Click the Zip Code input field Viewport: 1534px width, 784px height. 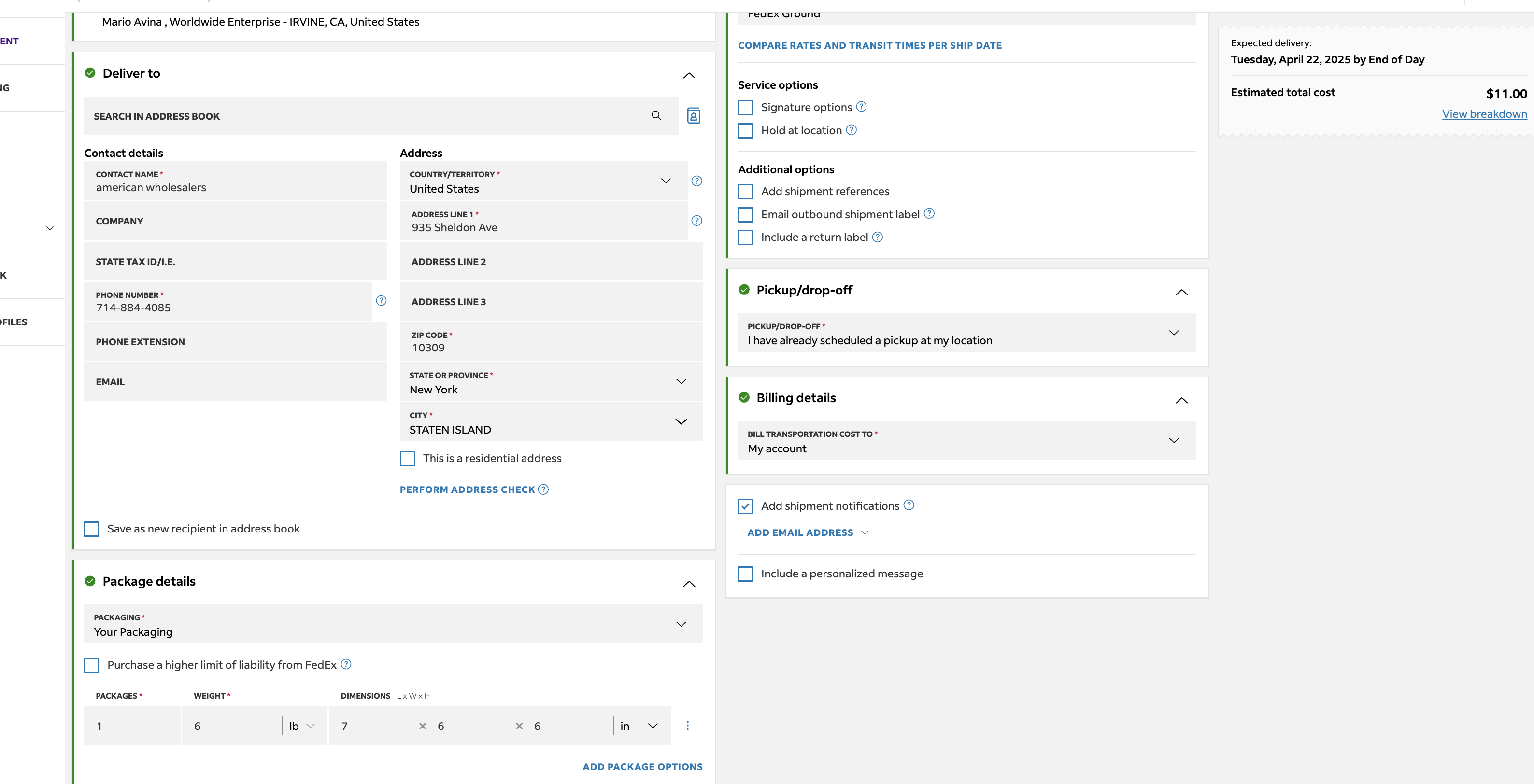pyautogui.click(x=552, y=342)
